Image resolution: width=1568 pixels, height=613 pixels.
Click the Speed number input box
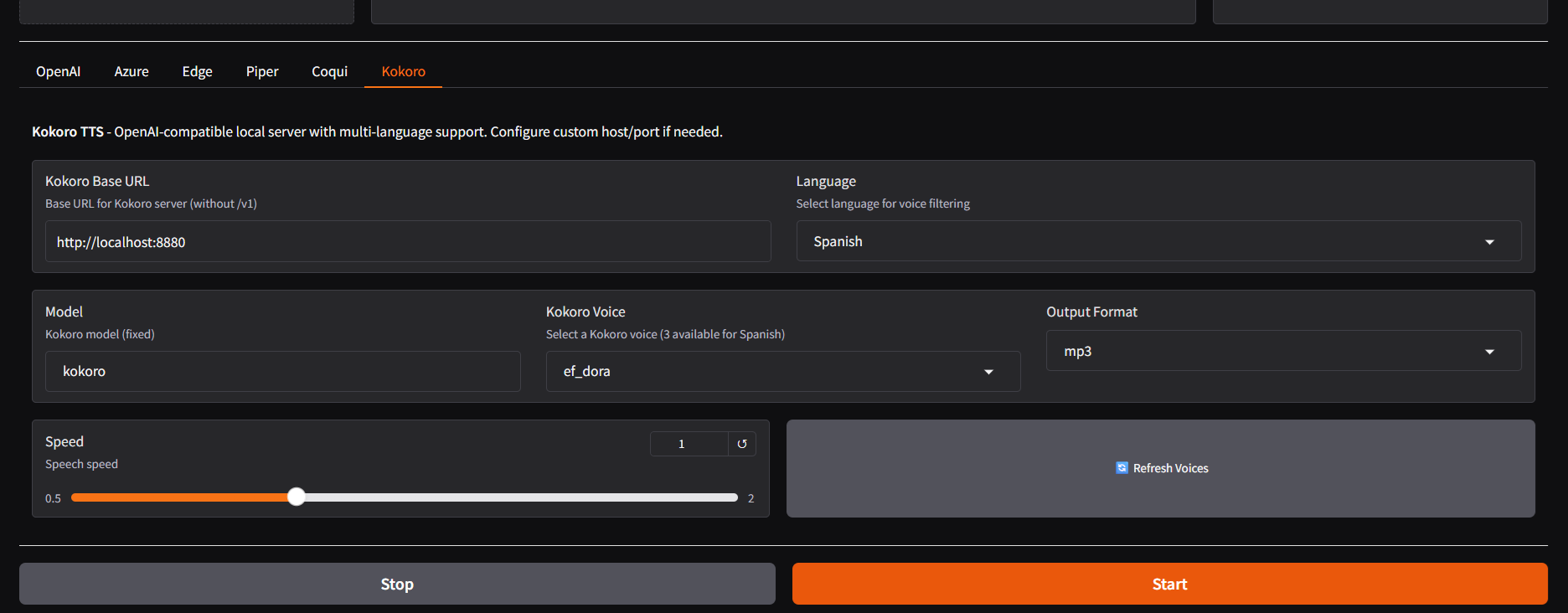(x=689, y=444)
